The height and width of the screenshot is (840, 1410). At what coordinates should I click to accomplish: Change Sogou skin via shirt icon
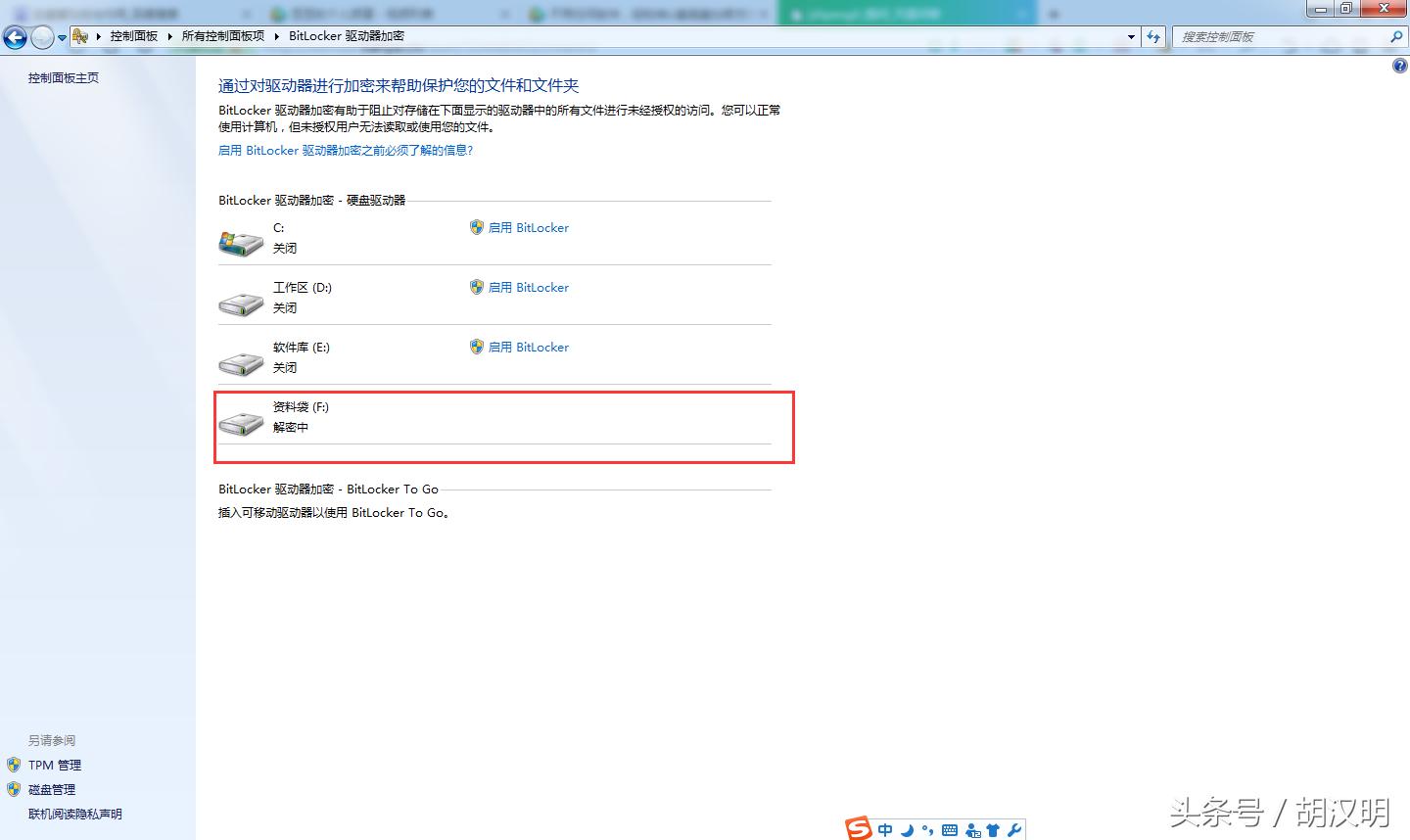(993, 829)
